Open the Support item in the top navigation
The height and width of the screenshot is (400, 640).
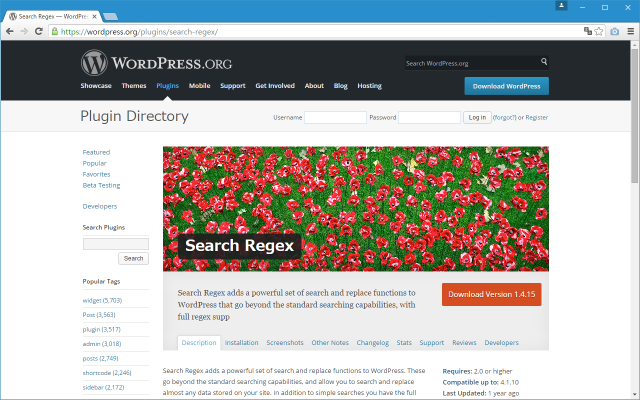(x=233, y=86)
